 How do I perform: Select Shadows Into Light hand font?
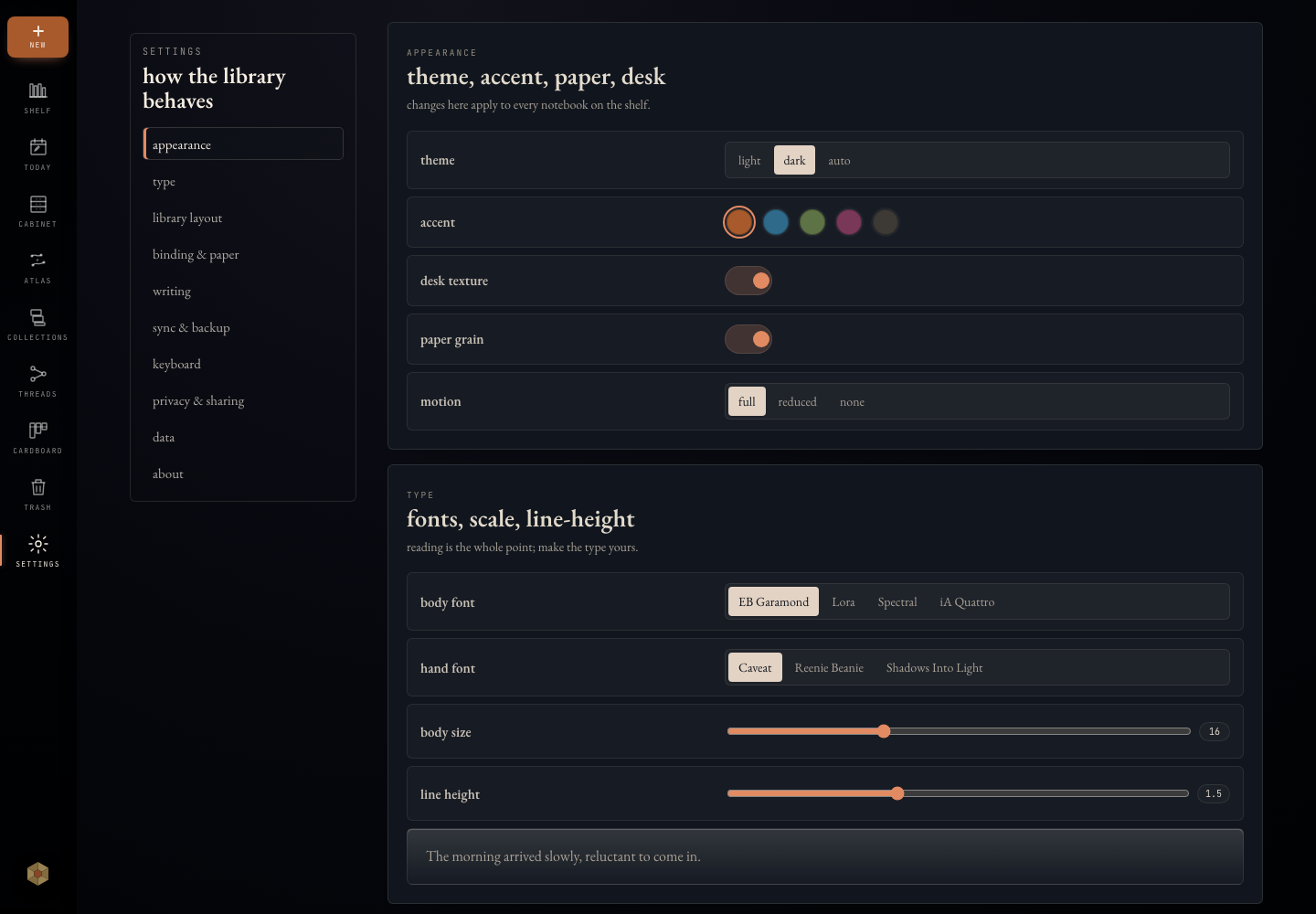(934, 667)
